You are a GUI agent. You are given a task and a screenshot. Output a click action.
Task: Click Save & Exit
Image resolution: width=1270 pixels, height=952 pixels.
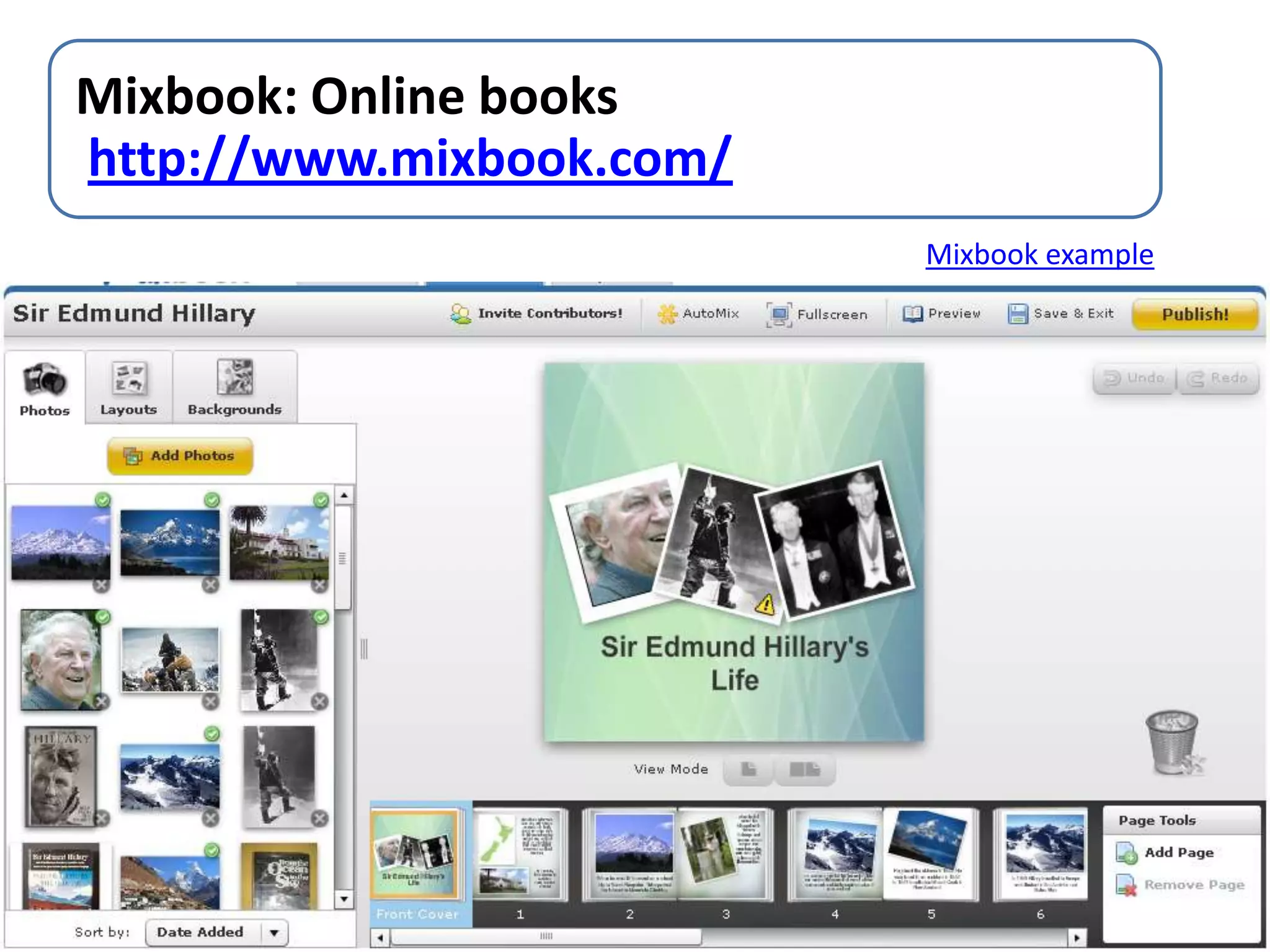(1061, 314)
